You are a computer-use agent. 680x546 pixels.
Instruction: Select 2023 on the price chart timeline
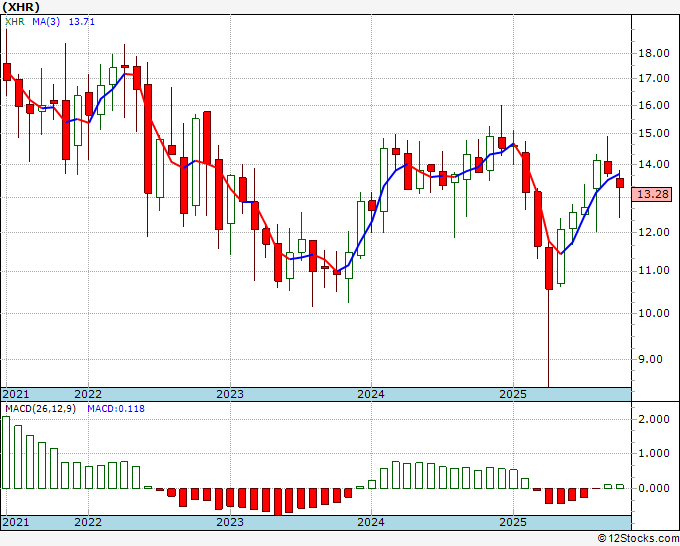coord(230,394)
